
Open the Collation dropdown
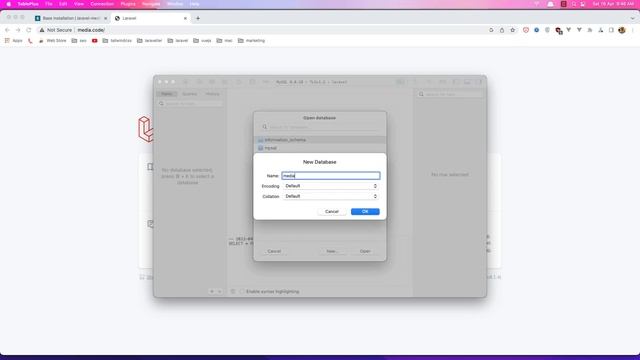pyautogui.click(x=331, y=196)
